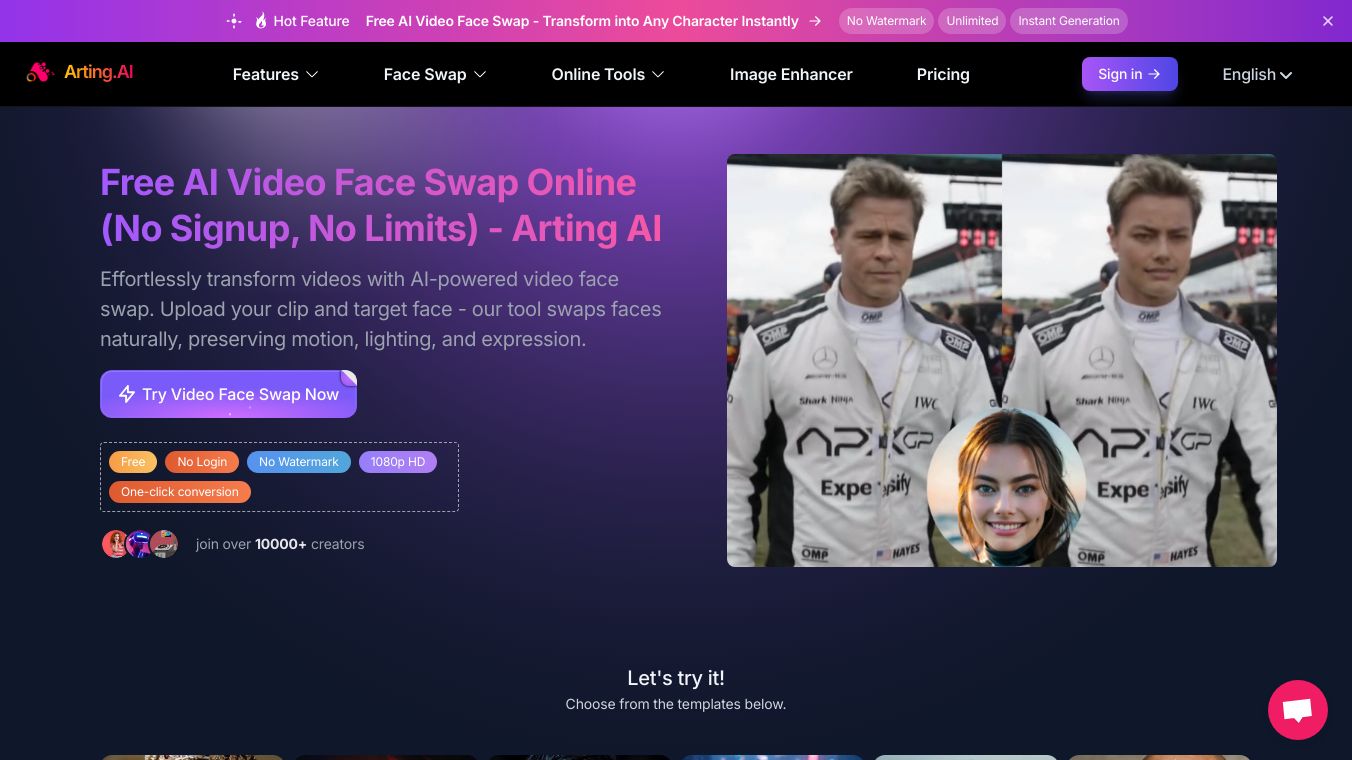1352x760 pixels.
Task: Go to the Pricing page
Action: click(943, 74)
